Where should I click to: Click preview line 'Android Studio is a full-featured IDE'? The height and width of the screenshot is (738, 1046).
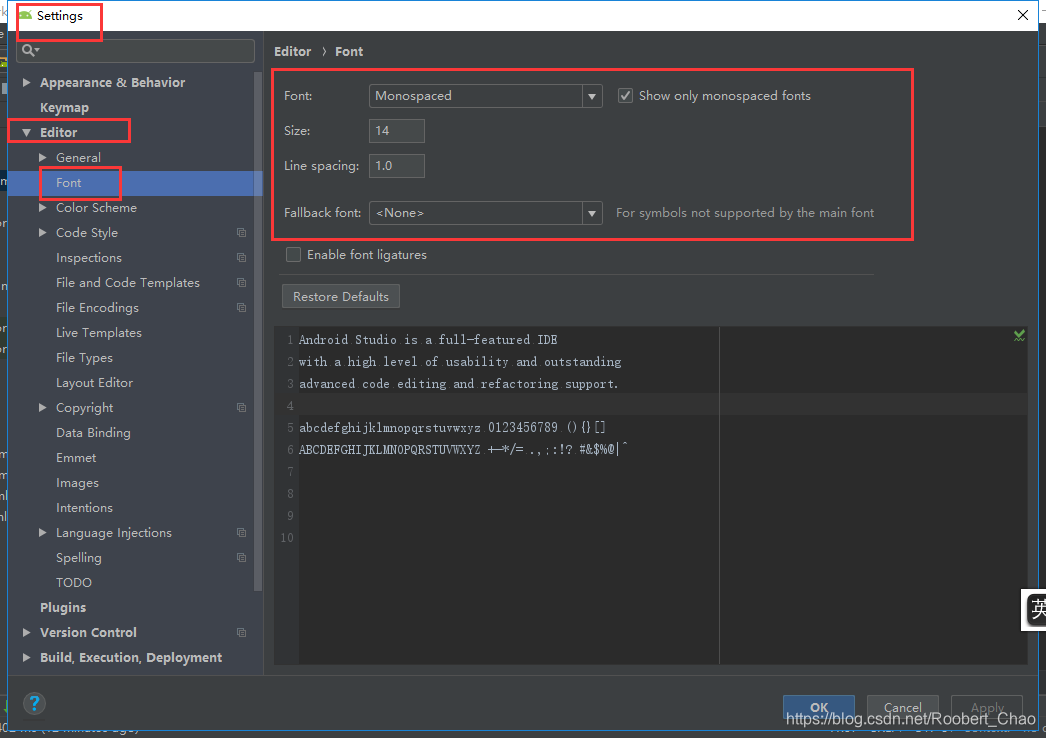click(428, 340)
